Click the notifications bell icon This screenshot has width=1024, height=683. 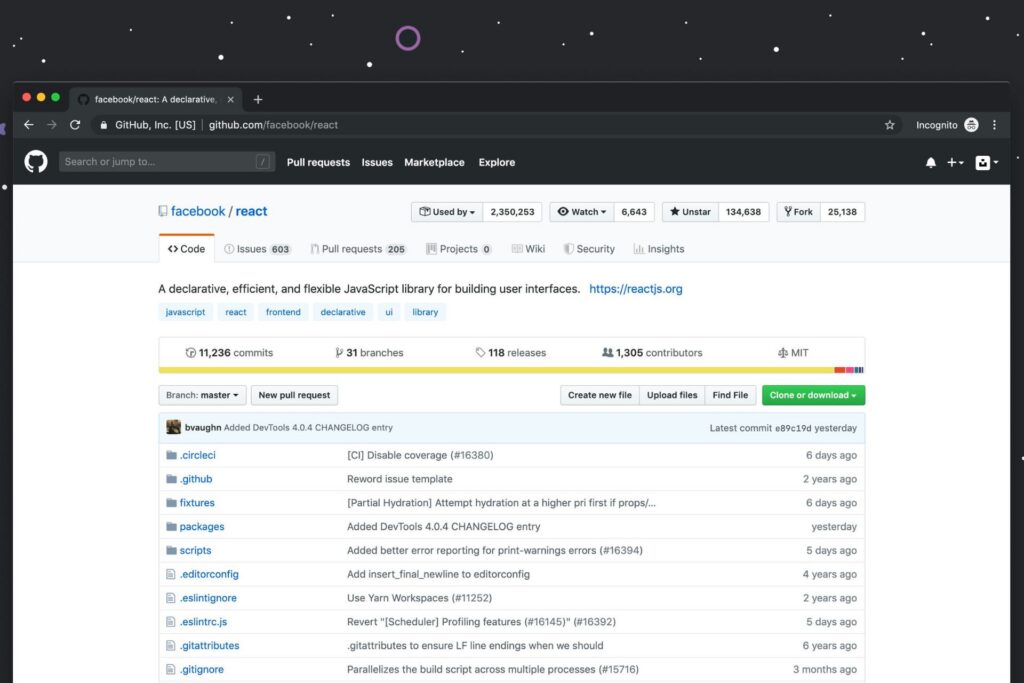930,162
